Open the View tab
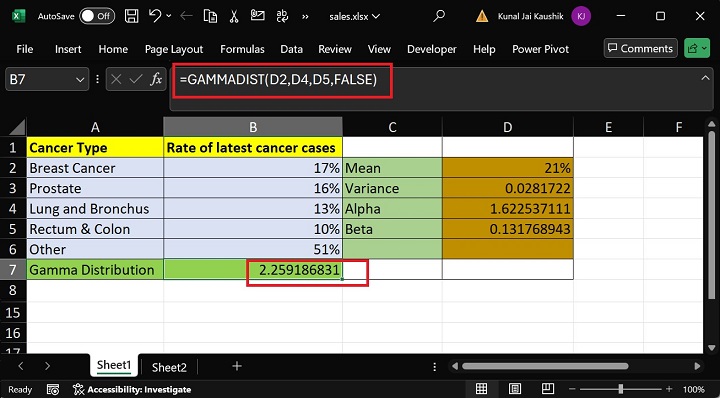Screen dimensions: 720x398 tap(379, 49)
